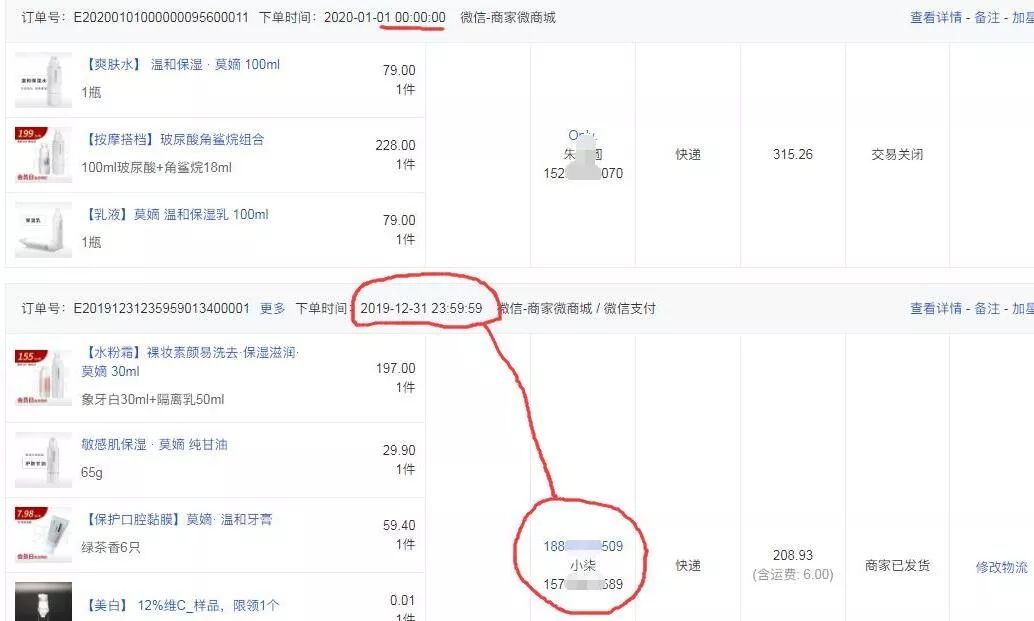Screen dimensions: 1034x621
Task: Click 修改物流 link
Action: pyautogui.click(x=1001, y=567)
